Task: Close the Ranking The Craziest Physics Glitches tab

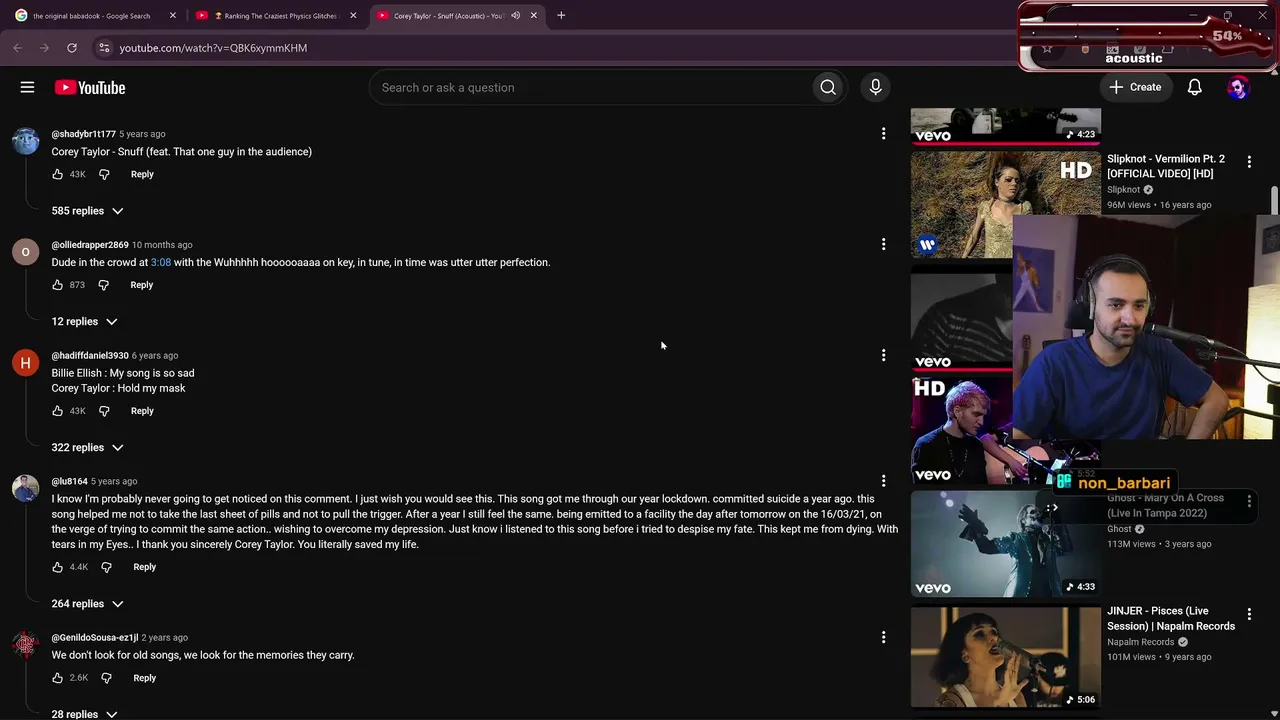Action: (x=353, y=15)
